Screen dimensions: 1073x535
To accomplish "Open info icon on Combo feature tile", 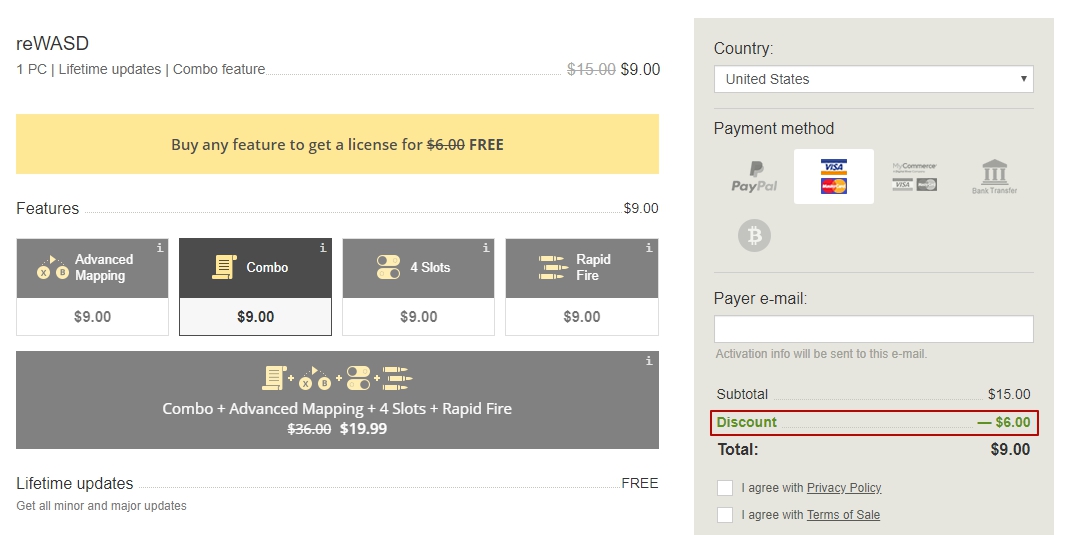I will pyautogui.click(x=322, y=248).
